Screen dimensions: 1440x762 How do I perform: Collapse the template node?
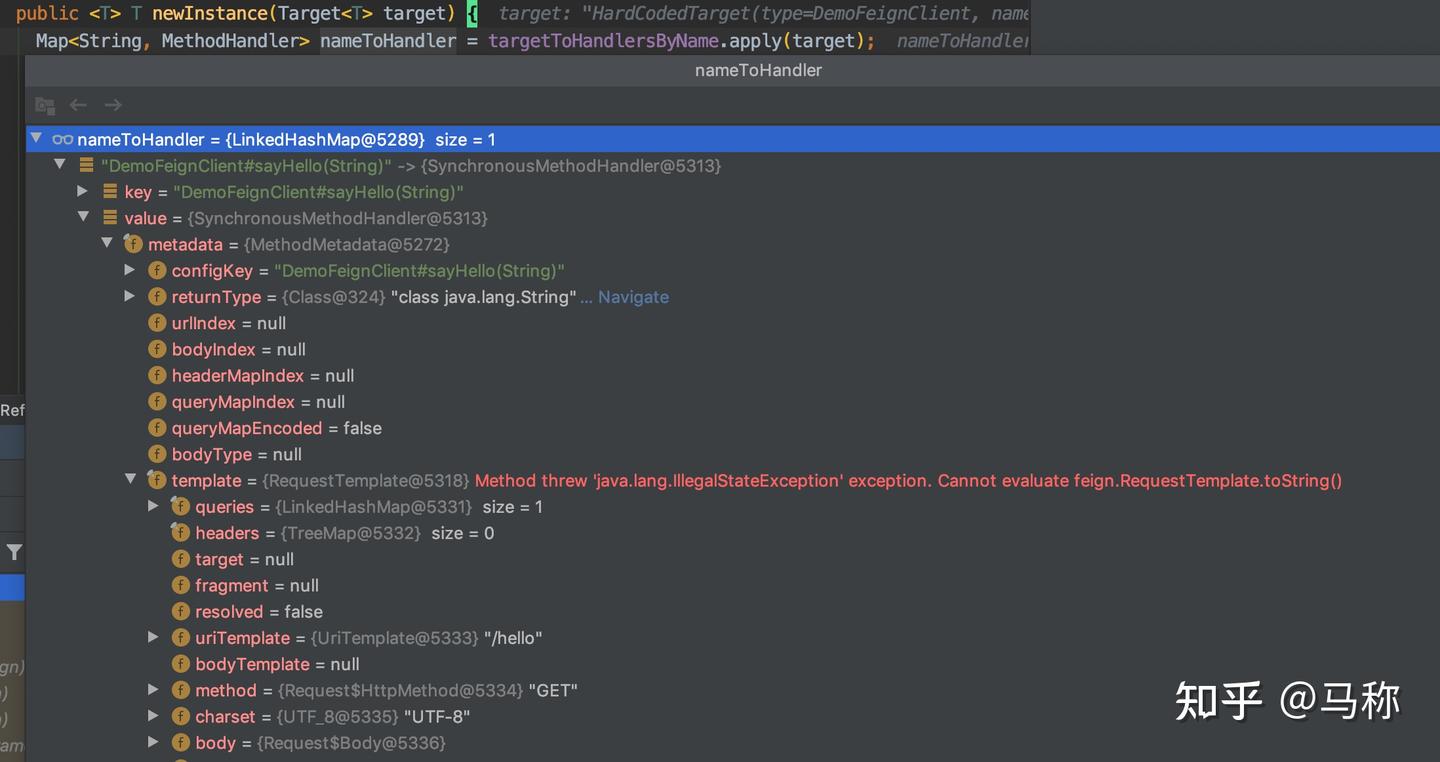[x=130, y=480]
